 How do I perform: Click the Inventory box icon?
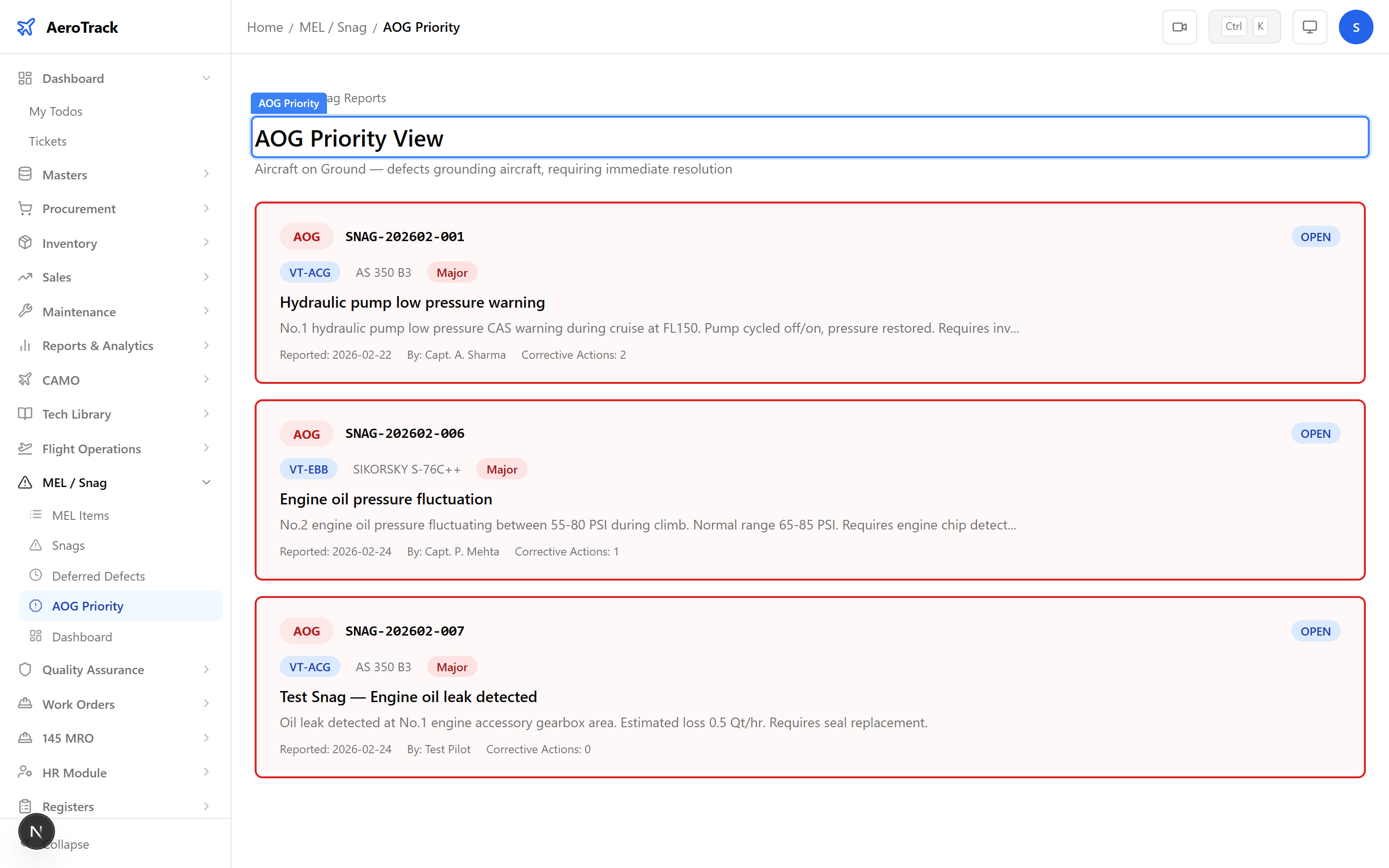(25, 242)
